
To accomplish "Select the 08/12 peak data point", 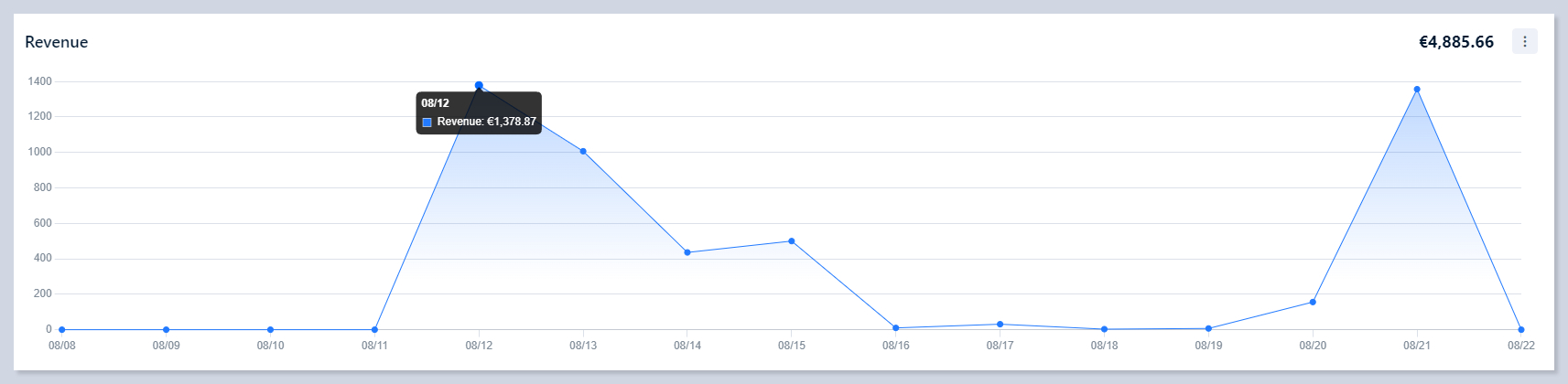I will tap(479, 85).
